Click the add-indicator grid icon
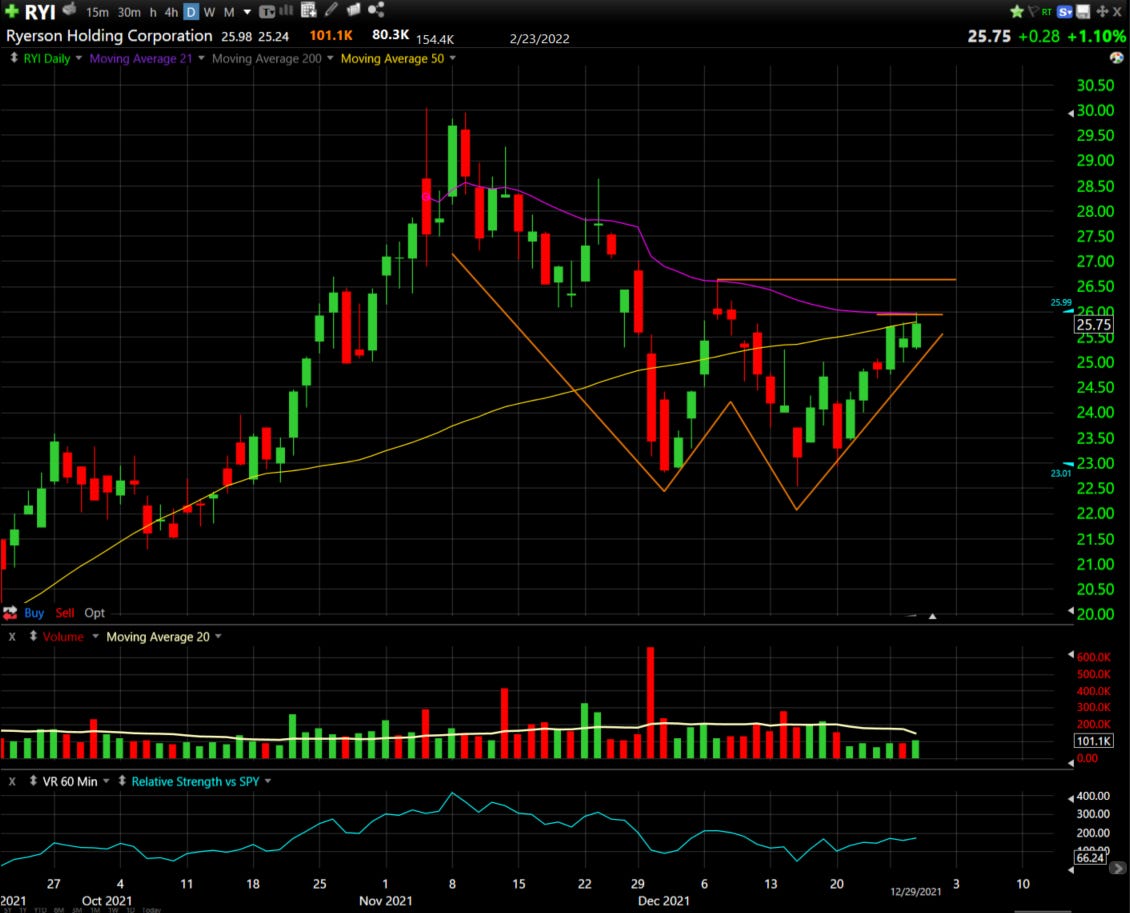 coord(308,10)
